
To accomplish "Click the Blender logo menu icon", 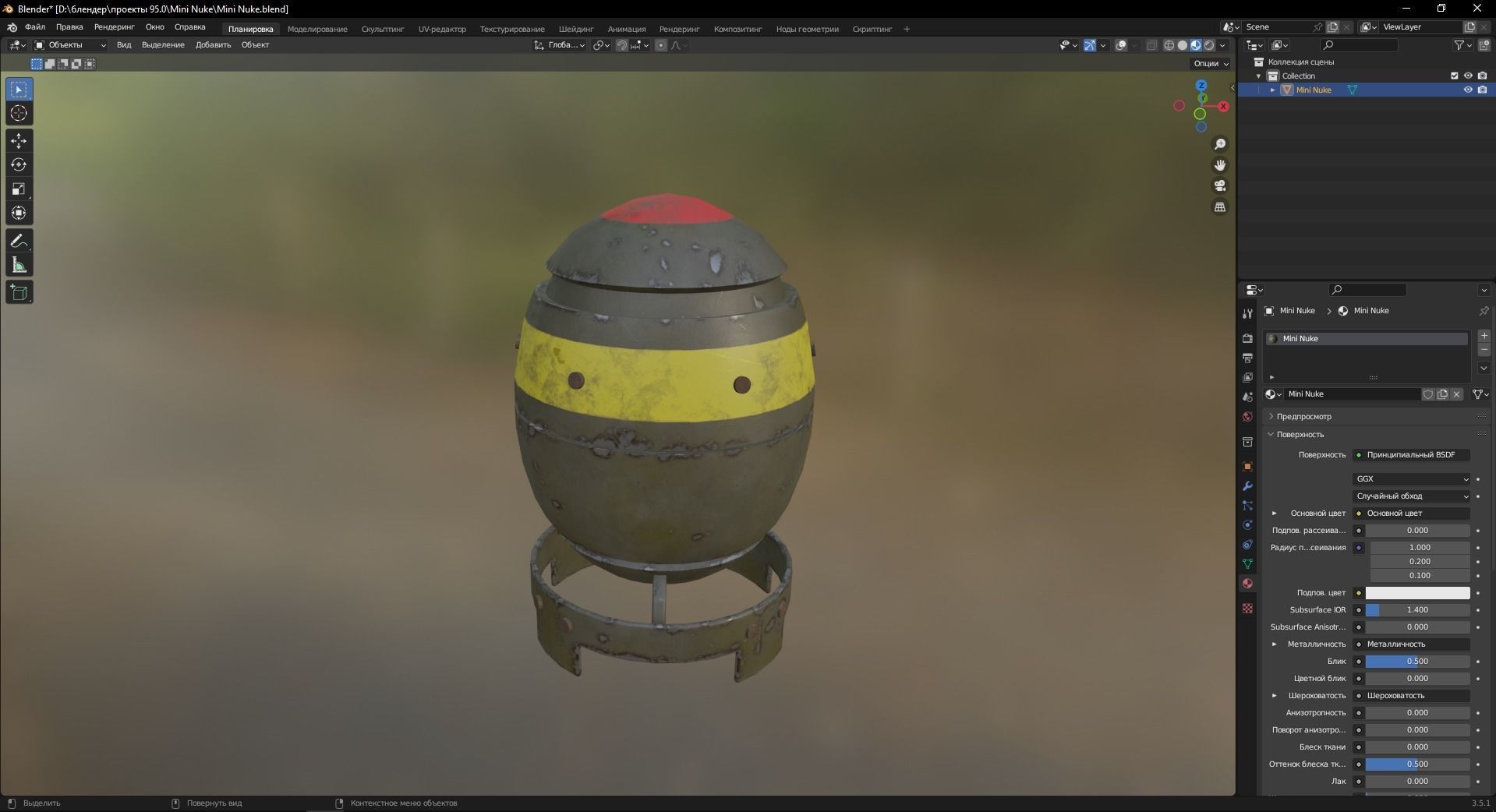I will (12, 27).
